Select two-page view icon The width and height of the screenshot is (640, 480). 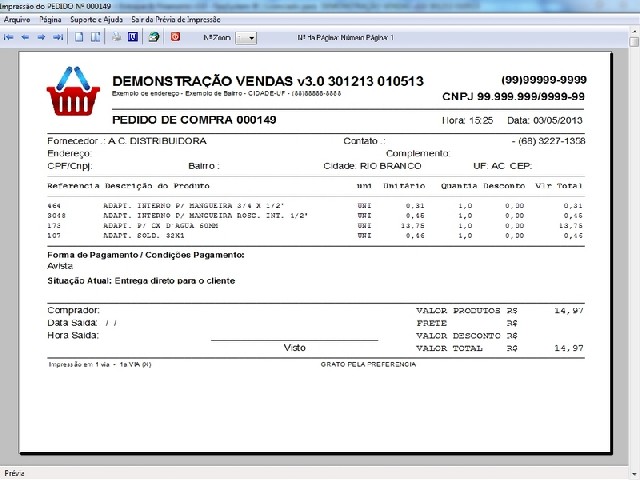point(96,37)
